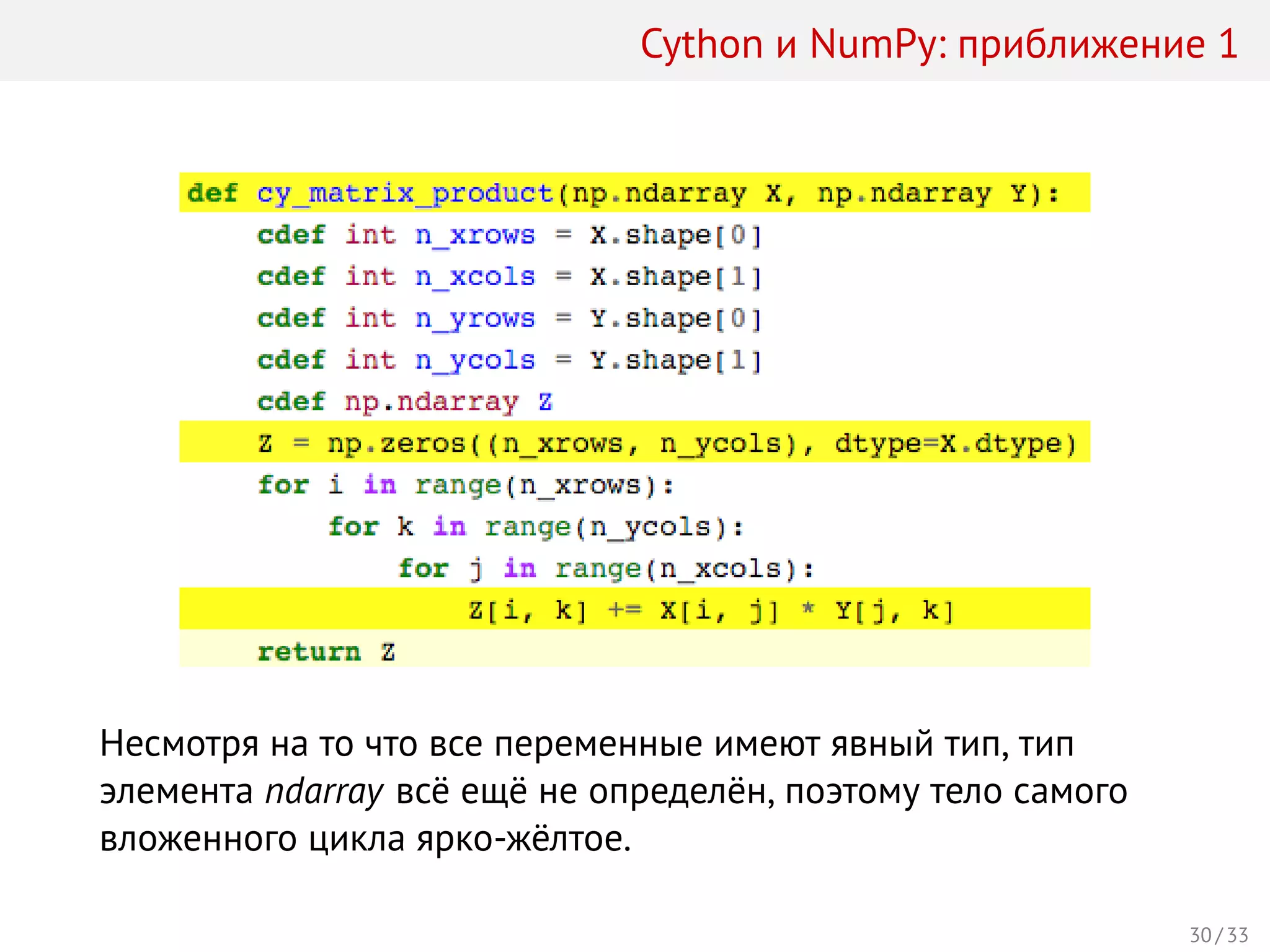
Task: Click the line 'cdef np.ndarray Z'
Action: point(405,402)
